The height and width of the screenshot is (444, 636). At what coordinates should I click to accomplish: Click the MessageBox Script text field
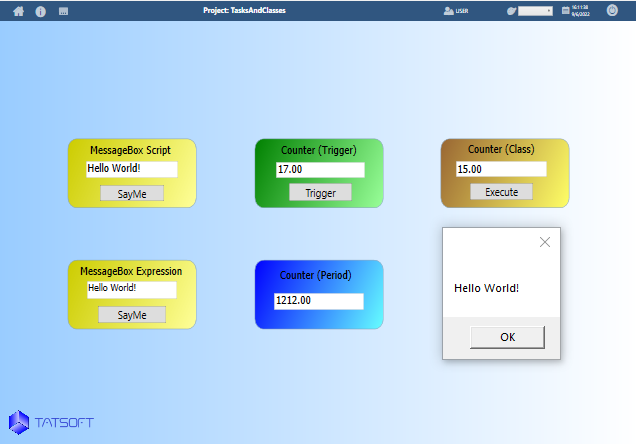coord(131,169)
